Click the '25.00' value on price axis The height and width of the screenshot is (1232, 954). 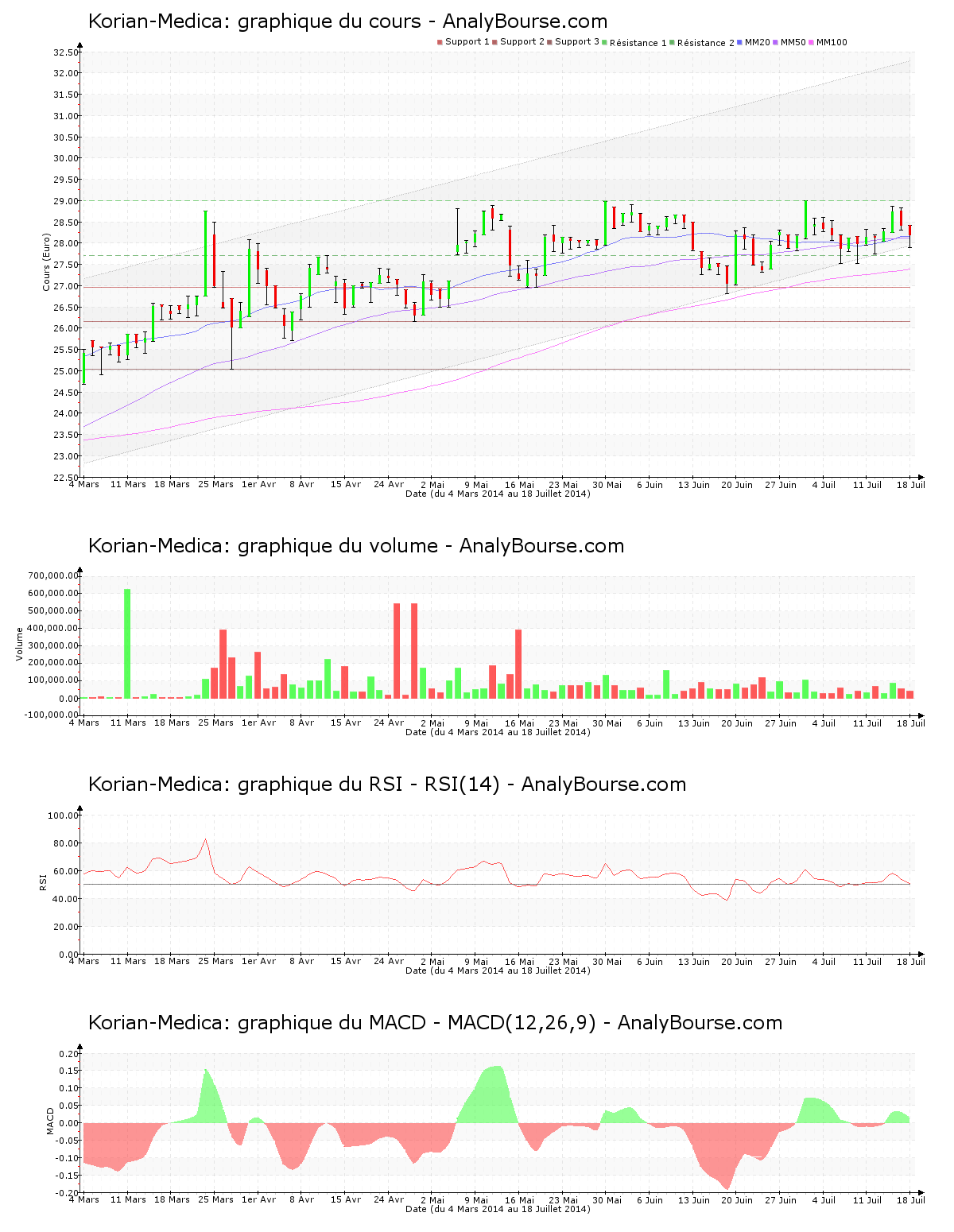point(66,371)
